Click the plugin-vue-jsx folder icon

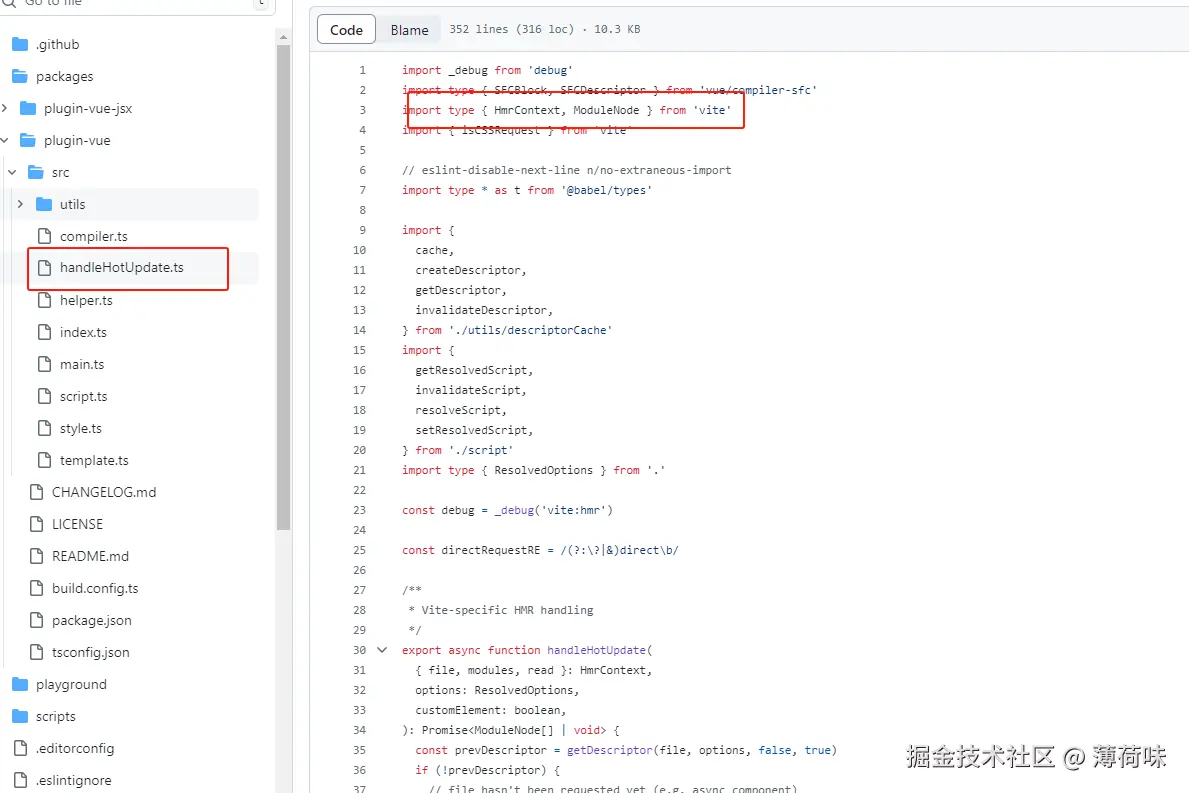click(x=28, y=108)
